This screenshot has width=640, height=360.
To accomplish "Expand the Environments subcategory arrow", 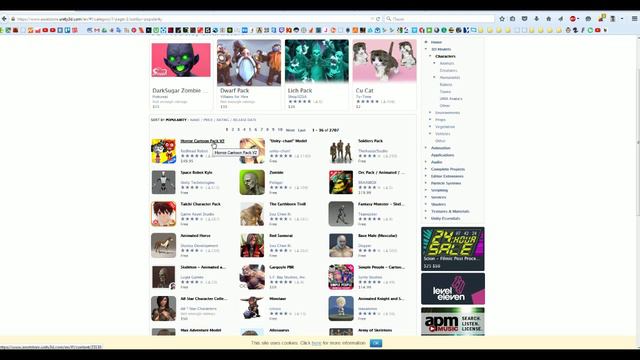I will coord(430,112).
